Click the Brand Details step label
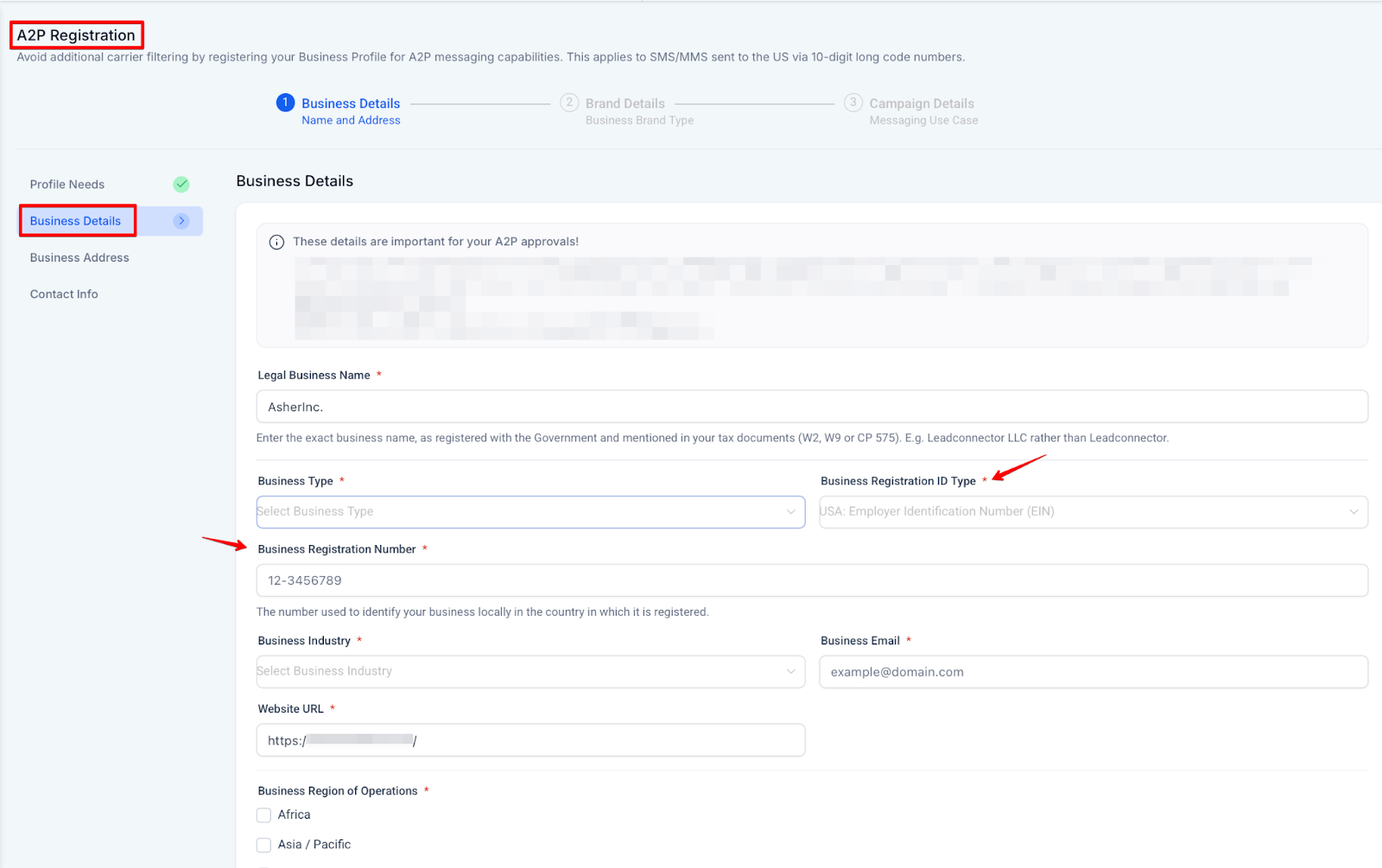This screenshot has width=1382, height=868. (x=625, y=104)
